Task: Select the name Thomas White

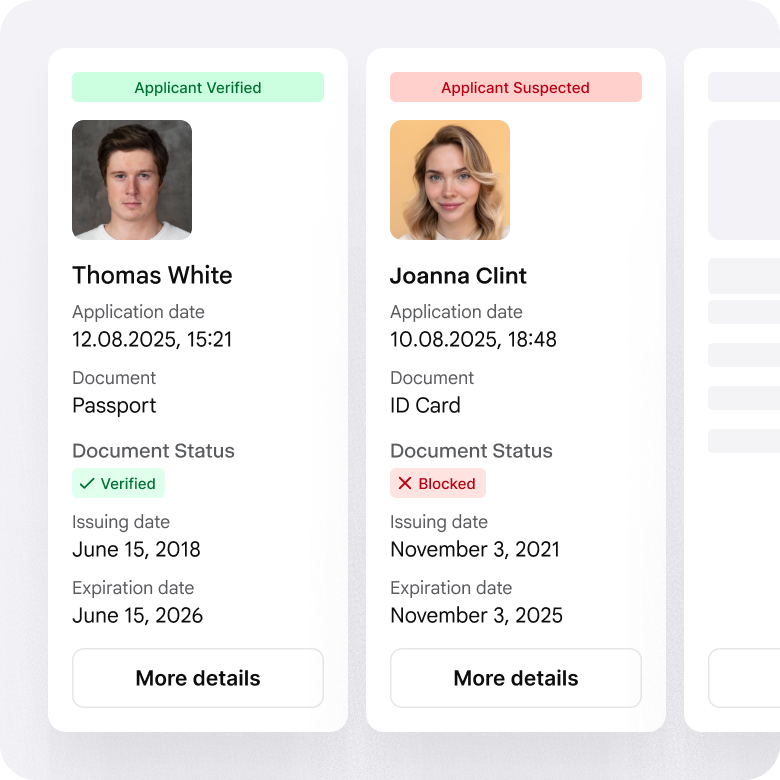Action: tap(152, 275)
